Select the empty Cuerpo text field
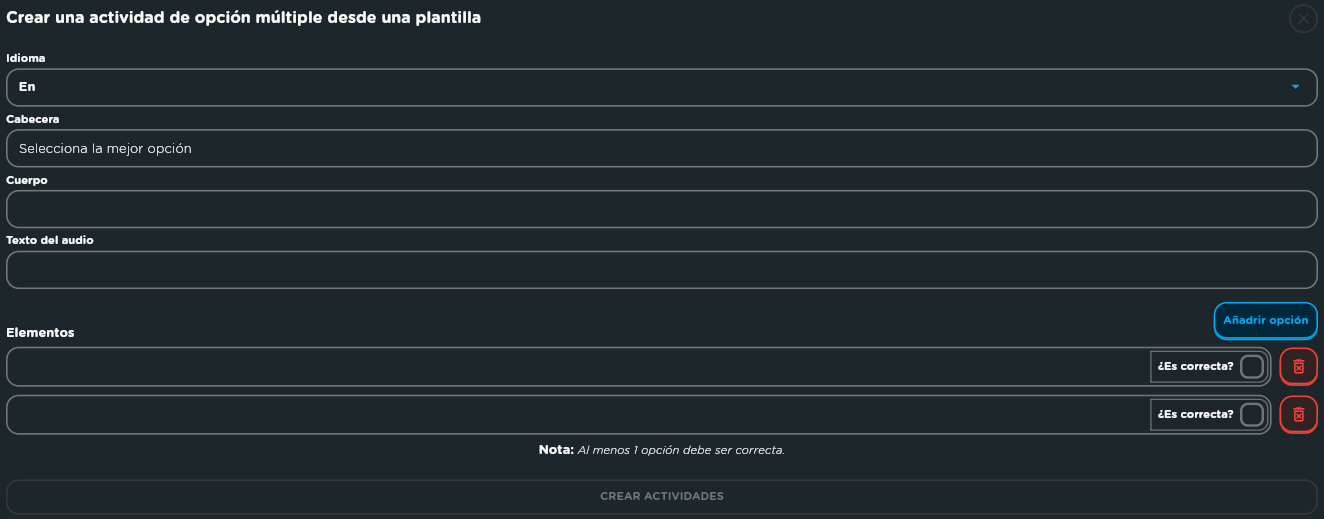1324x519 pixels. coord(661,209)
